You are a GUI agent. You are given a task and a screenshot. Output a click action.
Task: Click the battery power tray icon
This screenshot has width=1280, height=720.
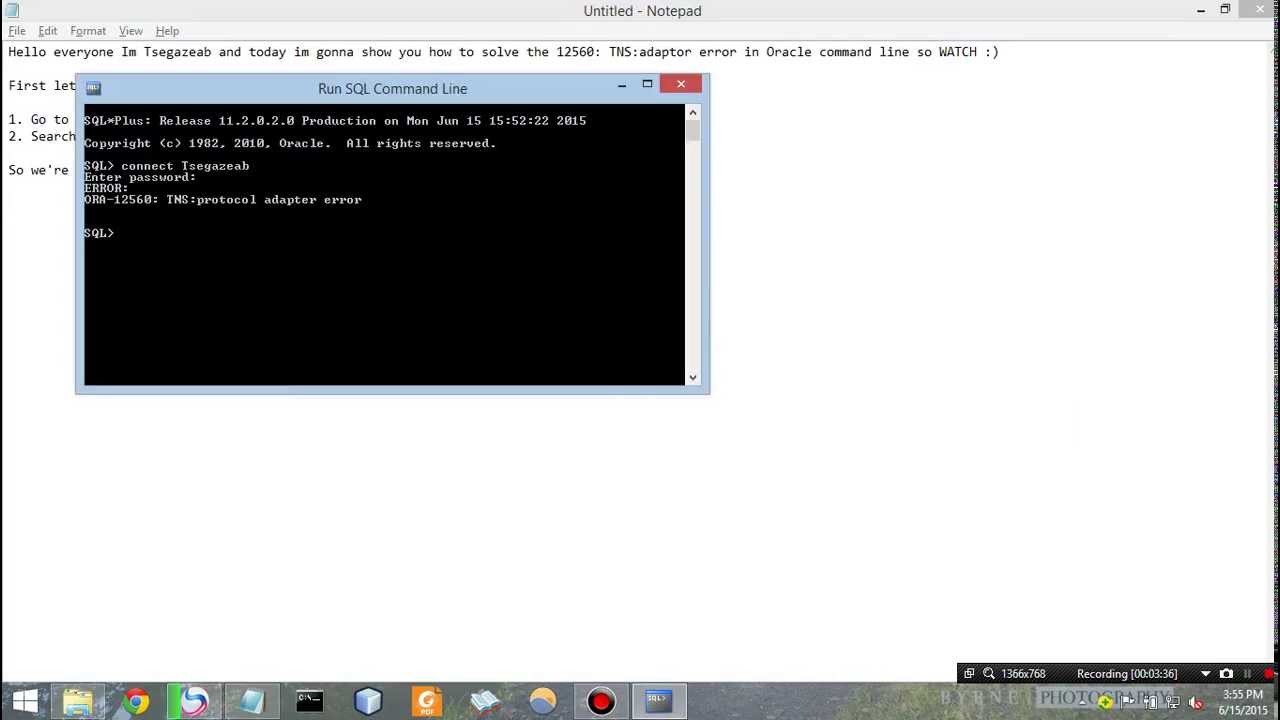tap(1150, 702)
